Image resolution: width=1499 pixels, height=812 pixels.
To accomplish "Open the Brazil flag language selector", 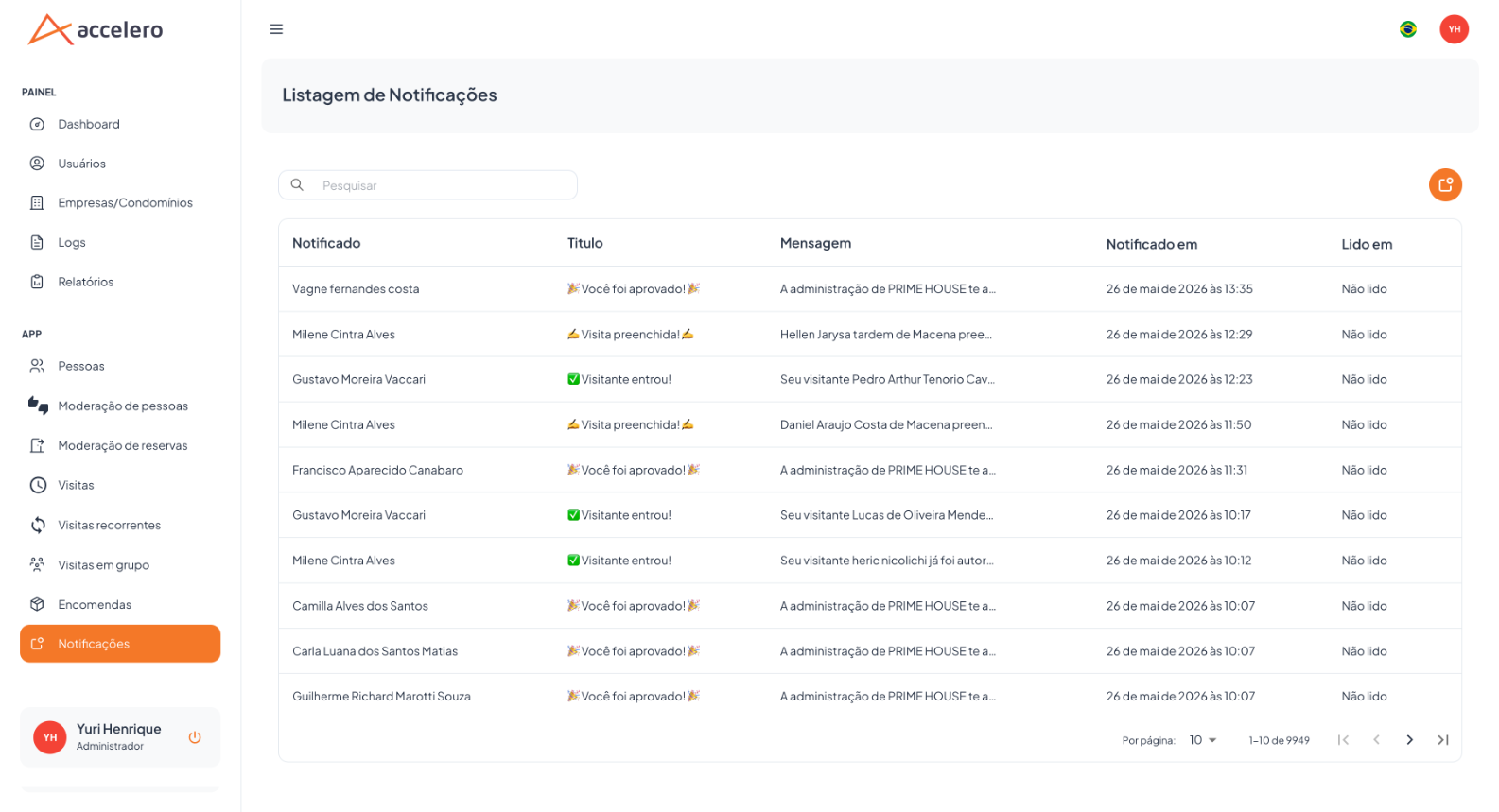I will (1408, 29).
